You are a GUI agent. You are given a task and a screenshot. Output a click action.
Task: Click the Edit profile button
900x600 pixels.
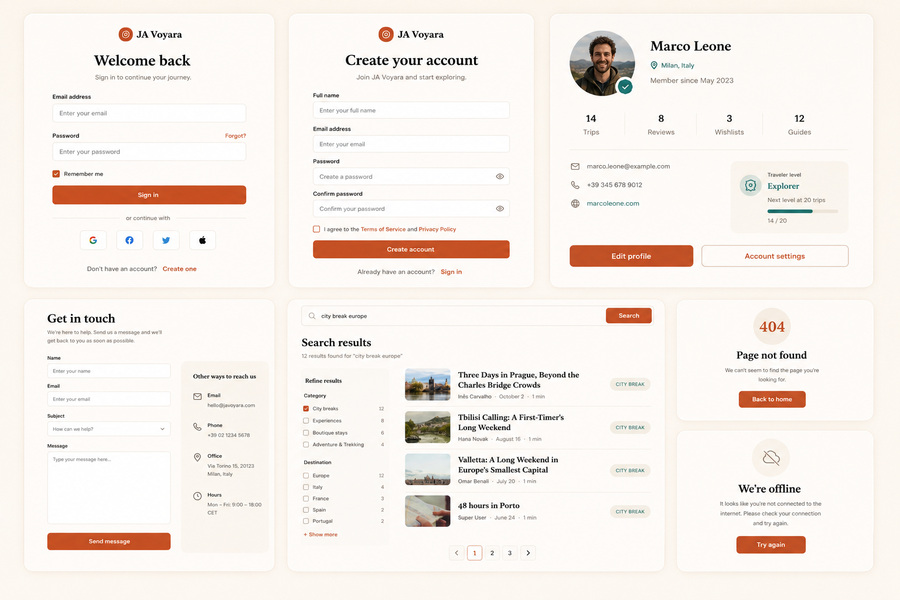pos(631,256)
